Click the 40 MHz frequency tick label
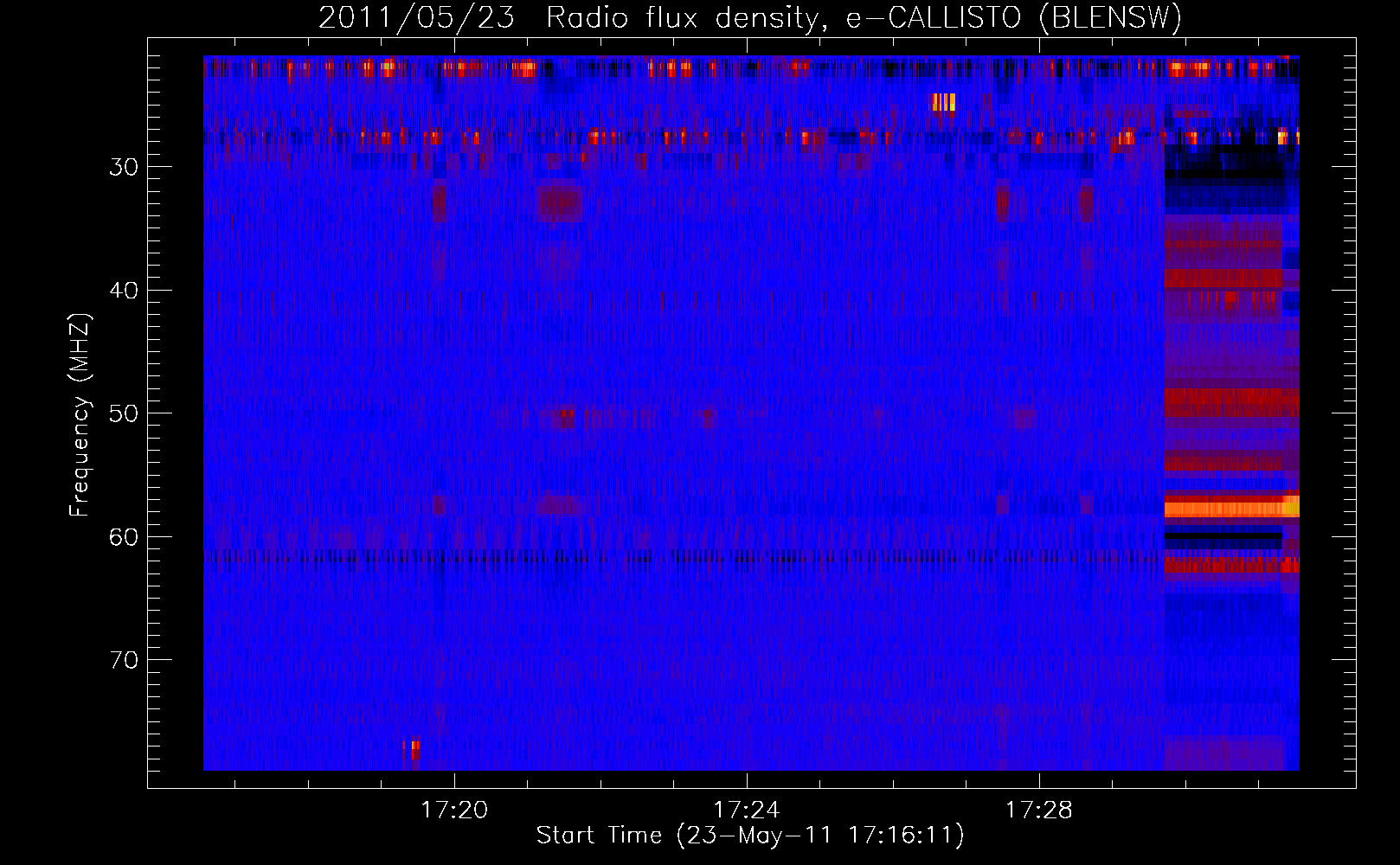The height and width of the screenshot is (865, 1400). point(124,291)
